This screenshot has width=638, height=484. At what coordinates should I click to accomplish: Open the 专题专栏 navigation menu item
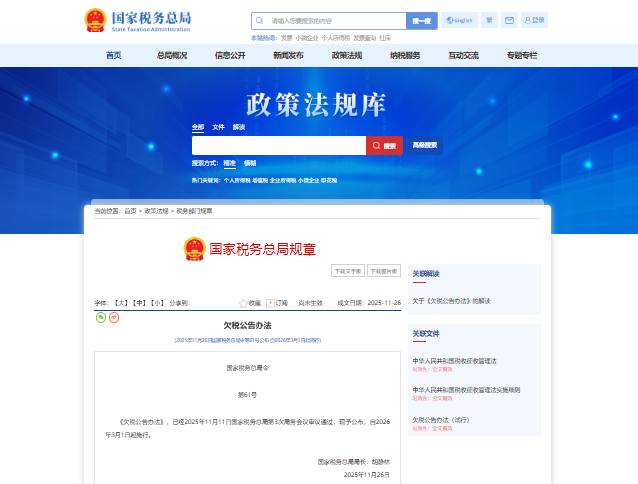[522, 55]
